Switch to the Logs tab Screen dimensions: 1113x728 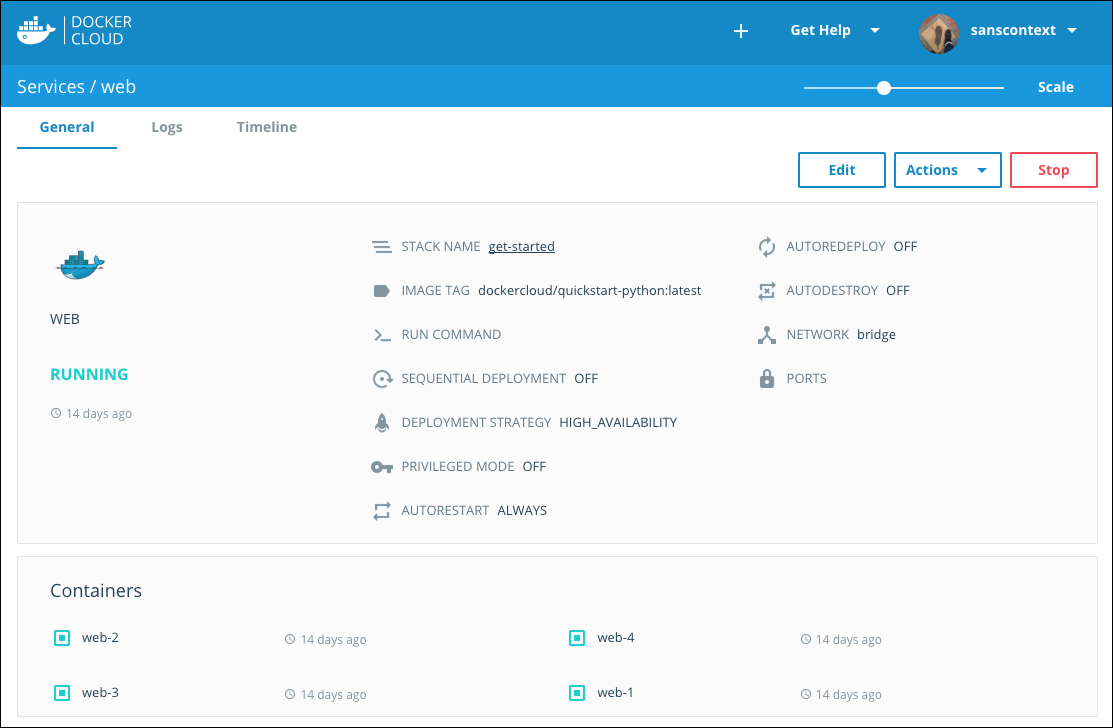coord(167,128)
